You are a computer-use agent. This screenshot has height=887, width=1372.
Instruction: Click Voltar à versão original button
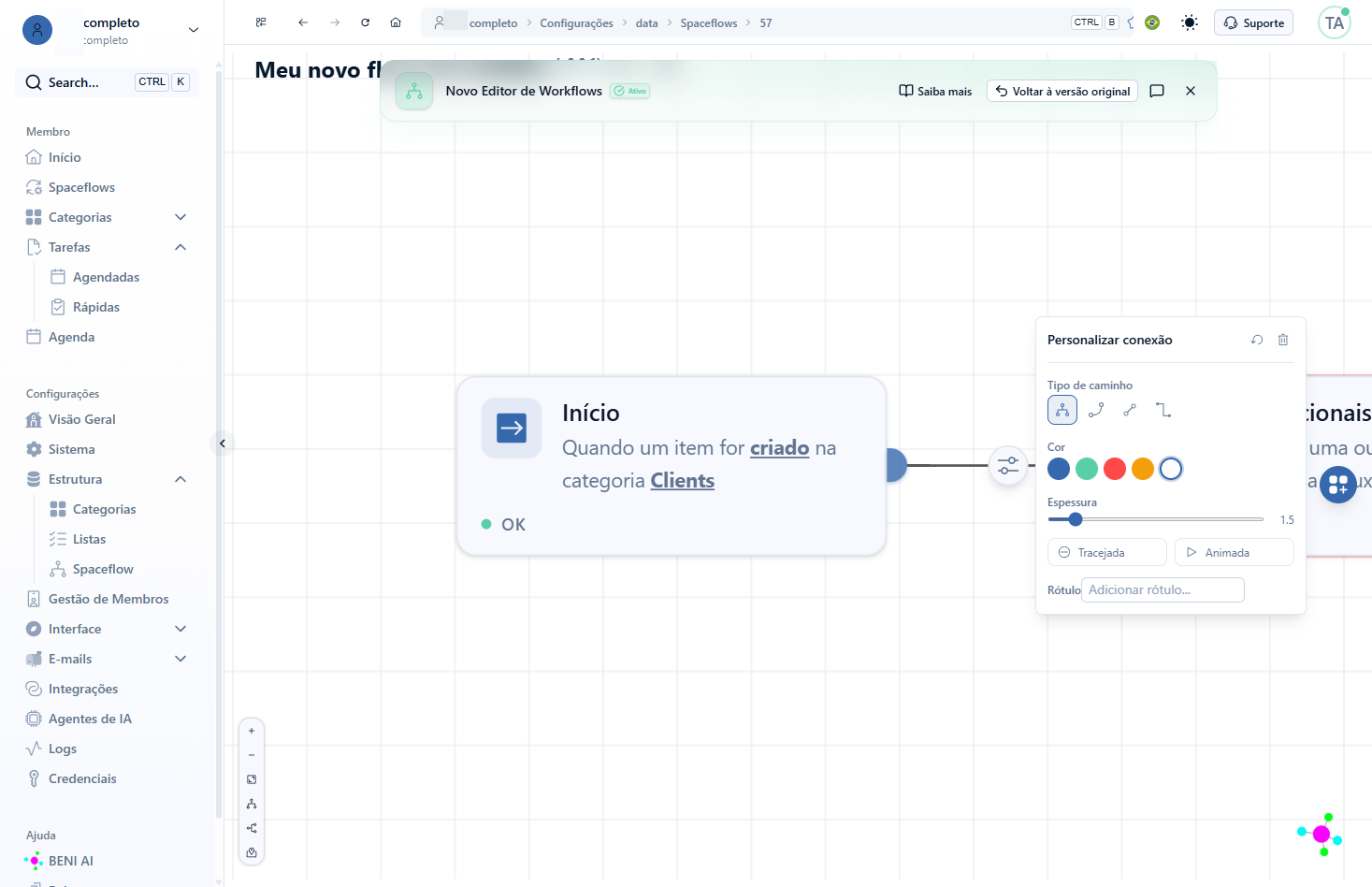pyautogui.click(x=1062, y=91)
